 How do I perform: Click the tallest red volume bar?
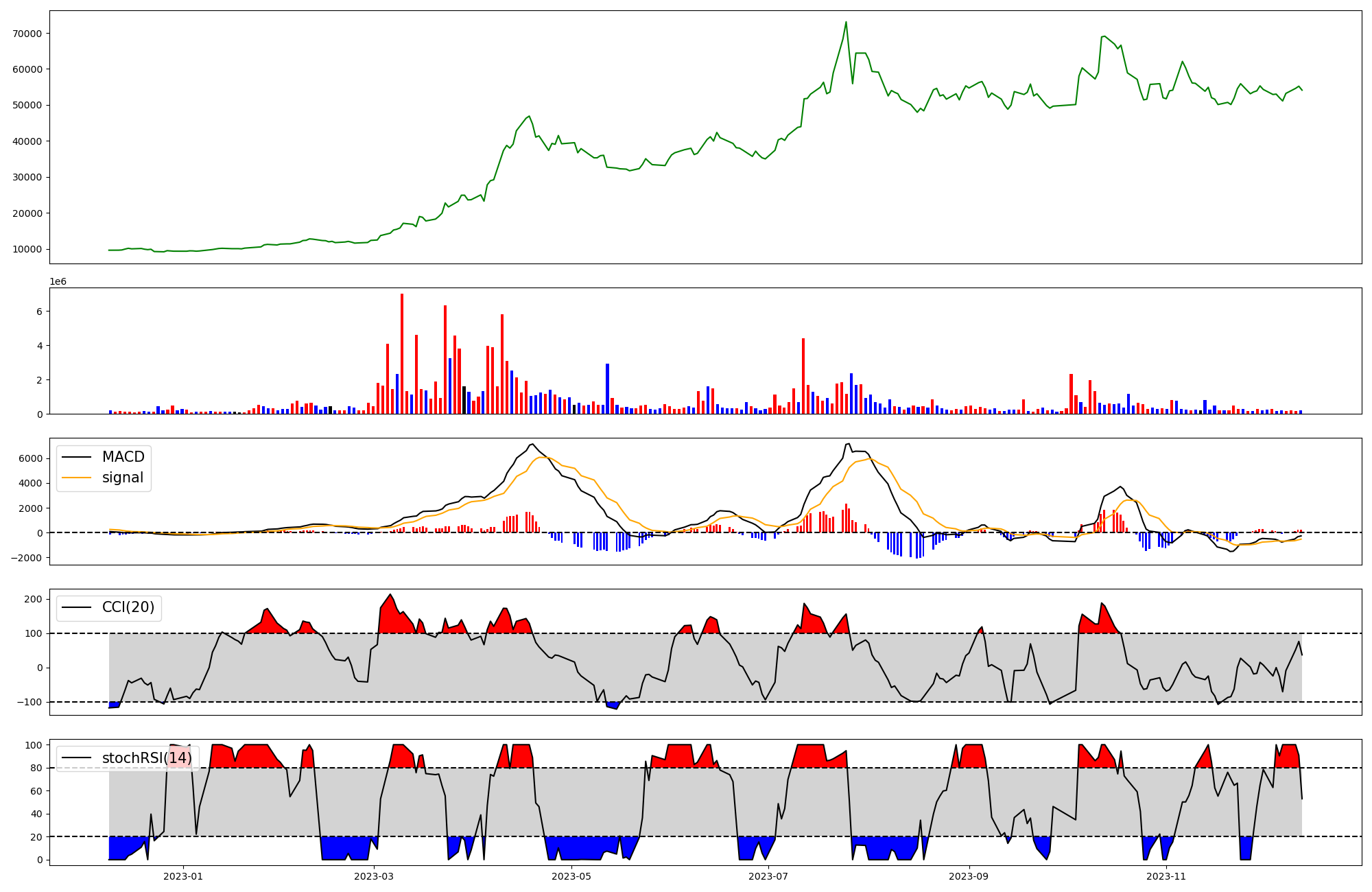402,353
